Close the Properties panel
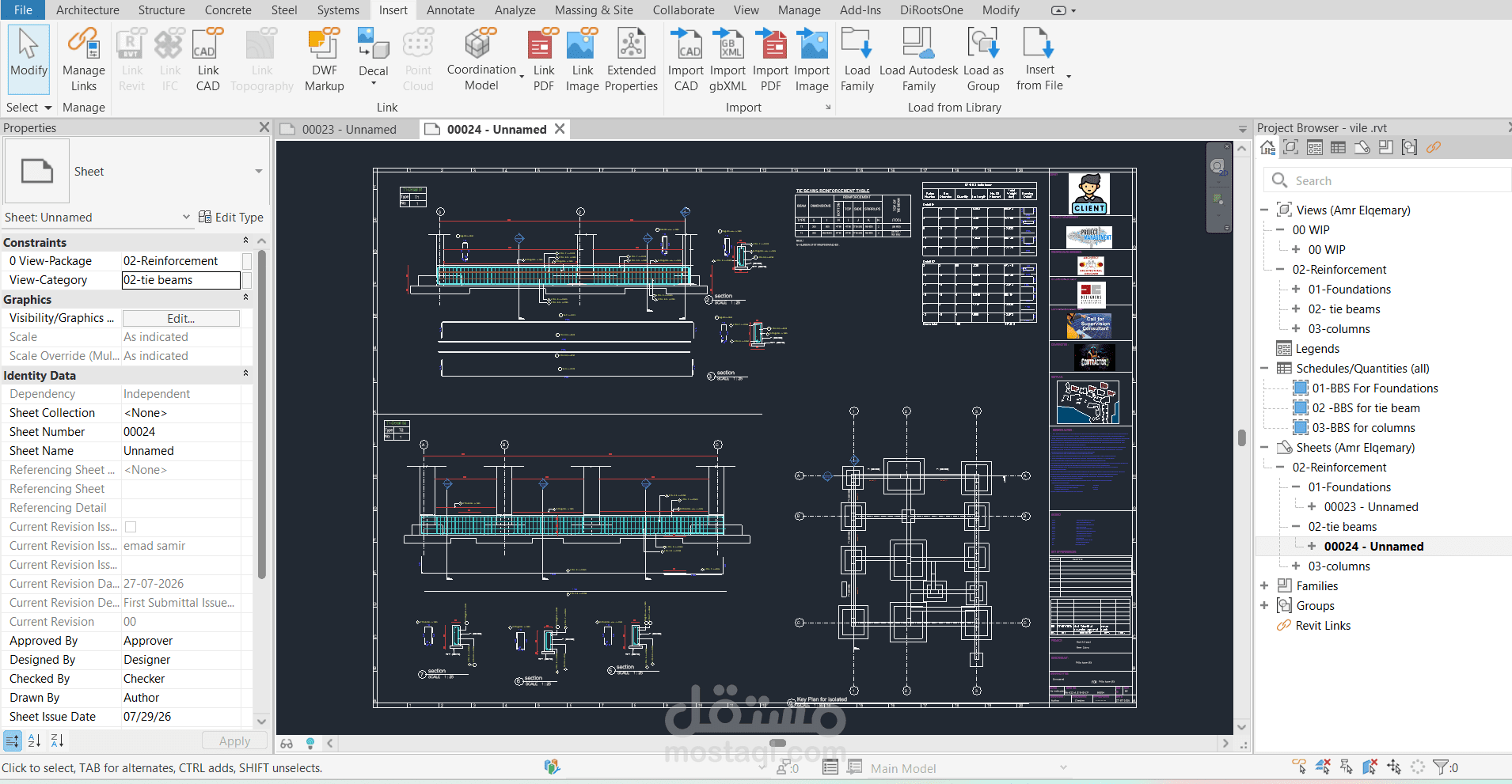The image size is (1512, 784). click(x=264, y=127)
